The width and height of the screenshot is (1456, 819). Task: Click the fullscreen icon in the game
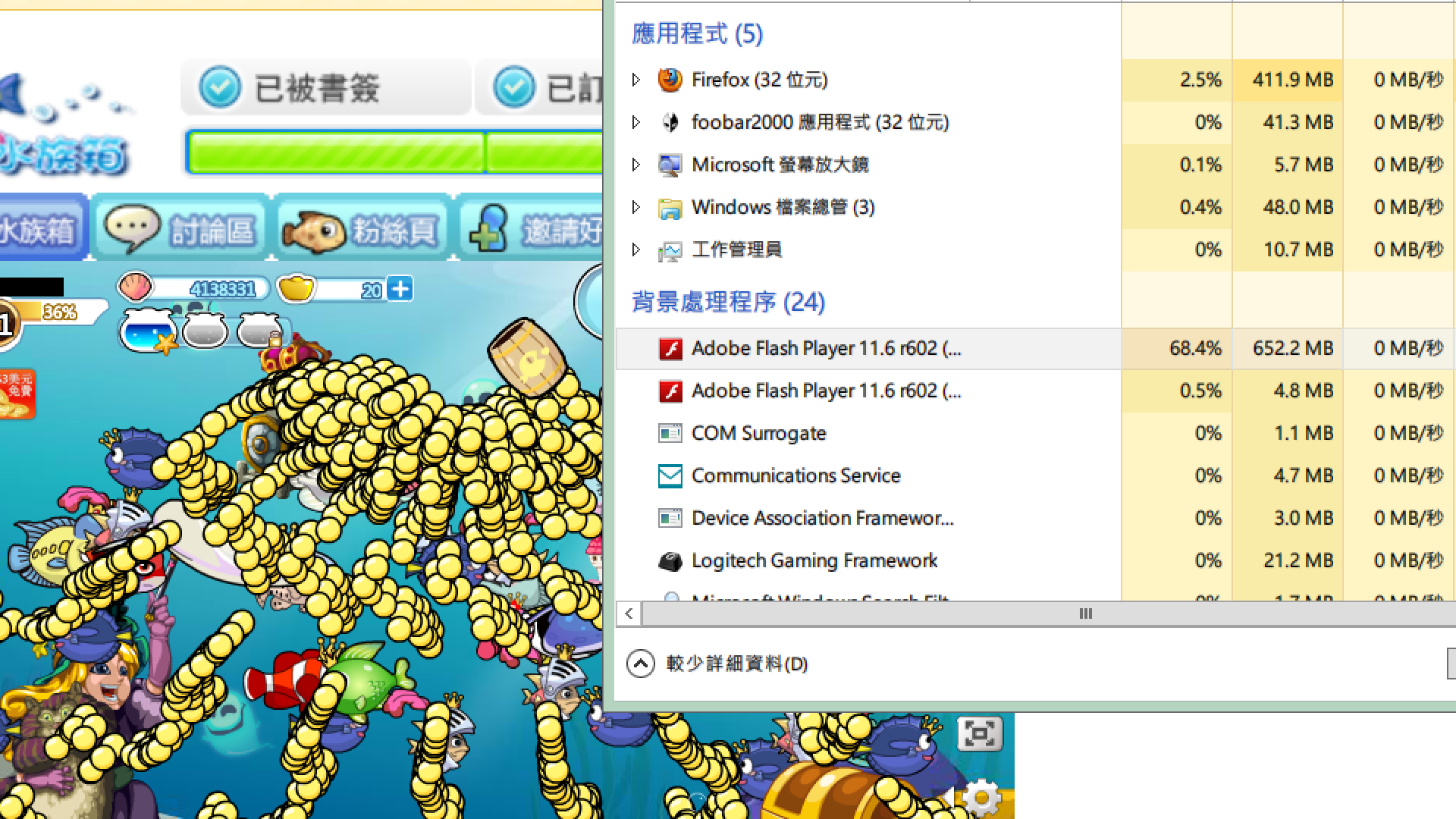(x=979, y=733)
